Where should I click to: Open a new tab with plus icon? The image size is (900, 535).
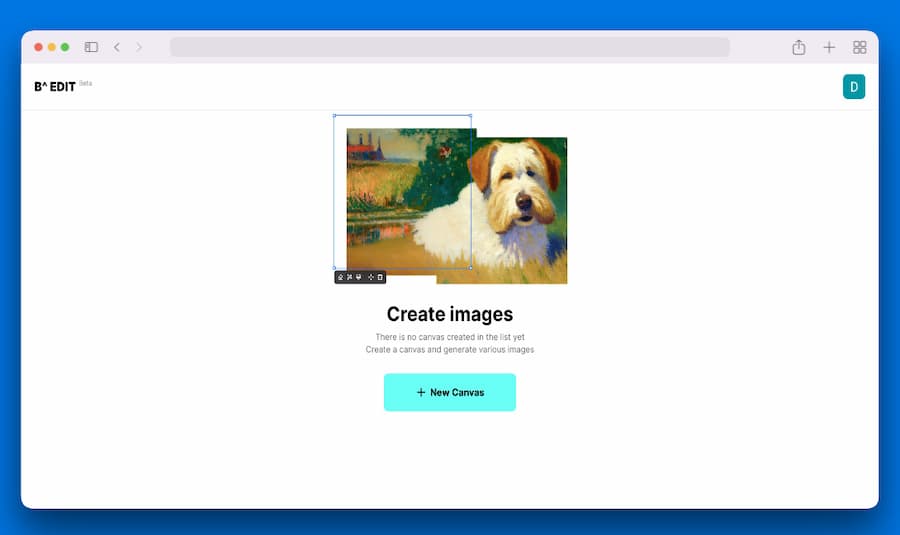(829, 47)
